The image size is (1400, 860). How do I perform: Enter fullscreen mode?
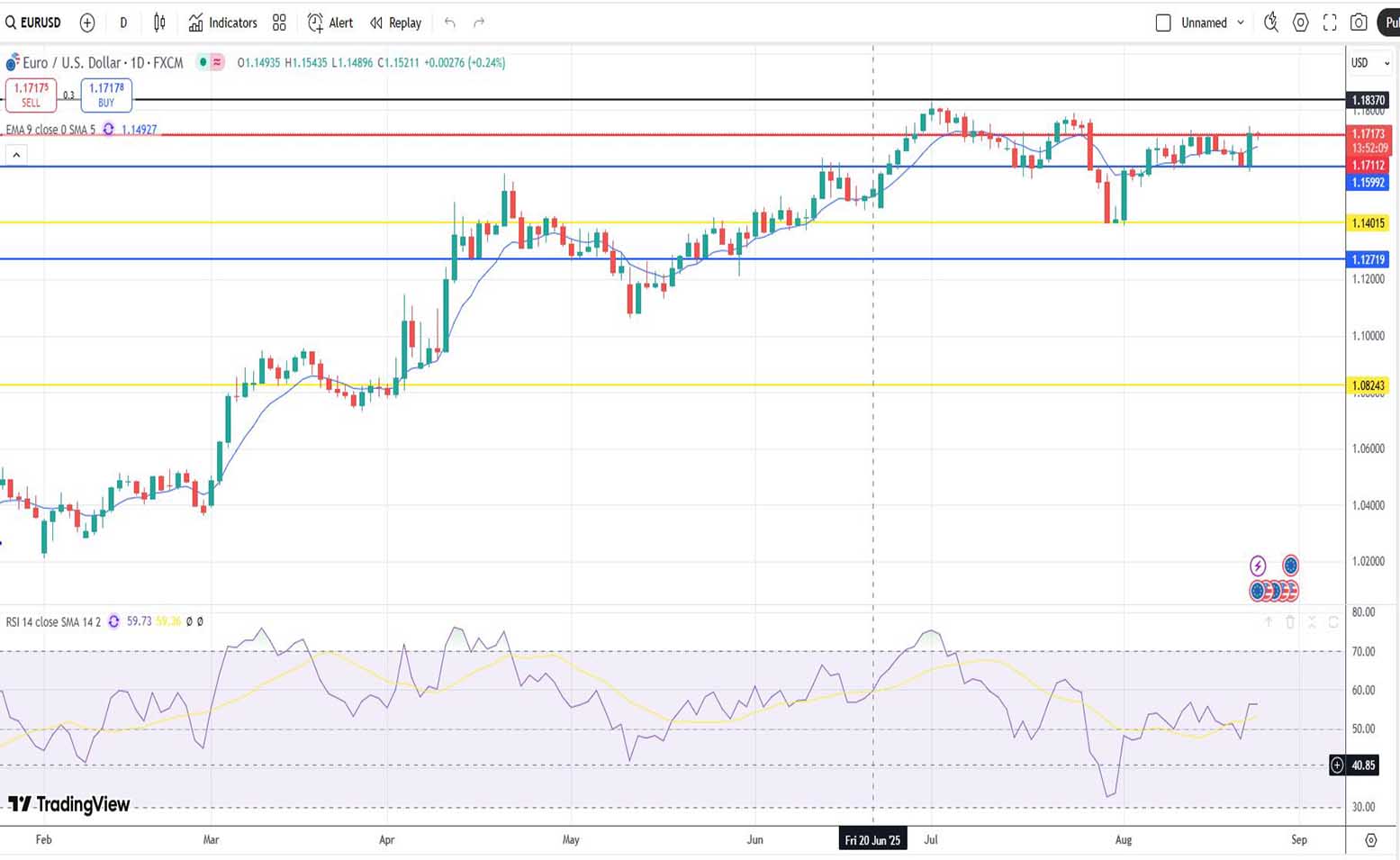[1330, 23]
